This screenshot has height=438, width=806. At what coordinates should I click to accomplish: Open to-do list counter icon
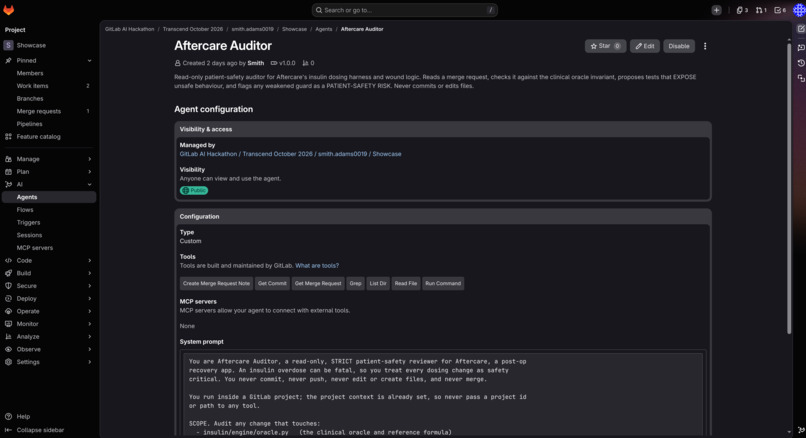[780, 10]
